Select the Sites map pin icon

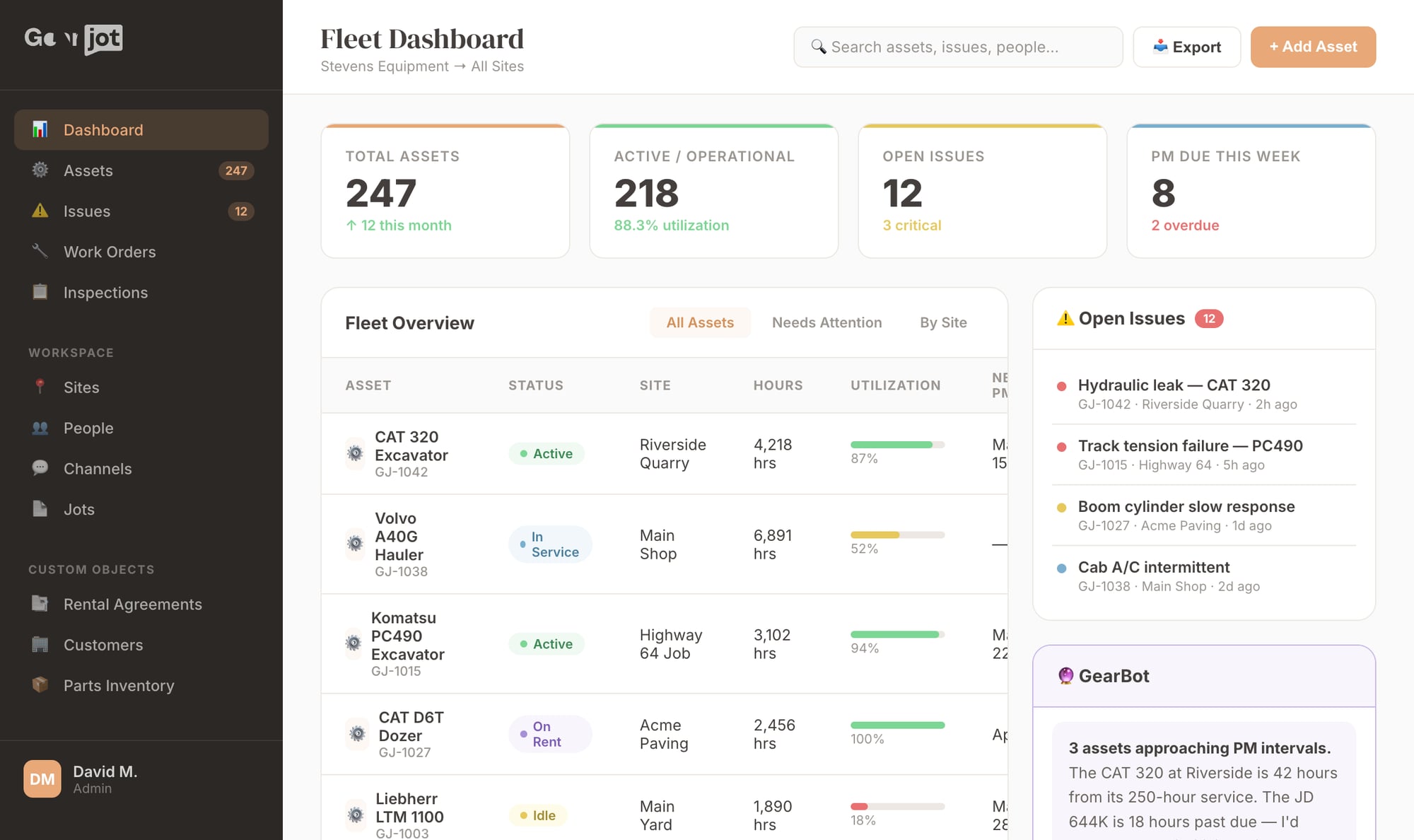click(40, 387)
